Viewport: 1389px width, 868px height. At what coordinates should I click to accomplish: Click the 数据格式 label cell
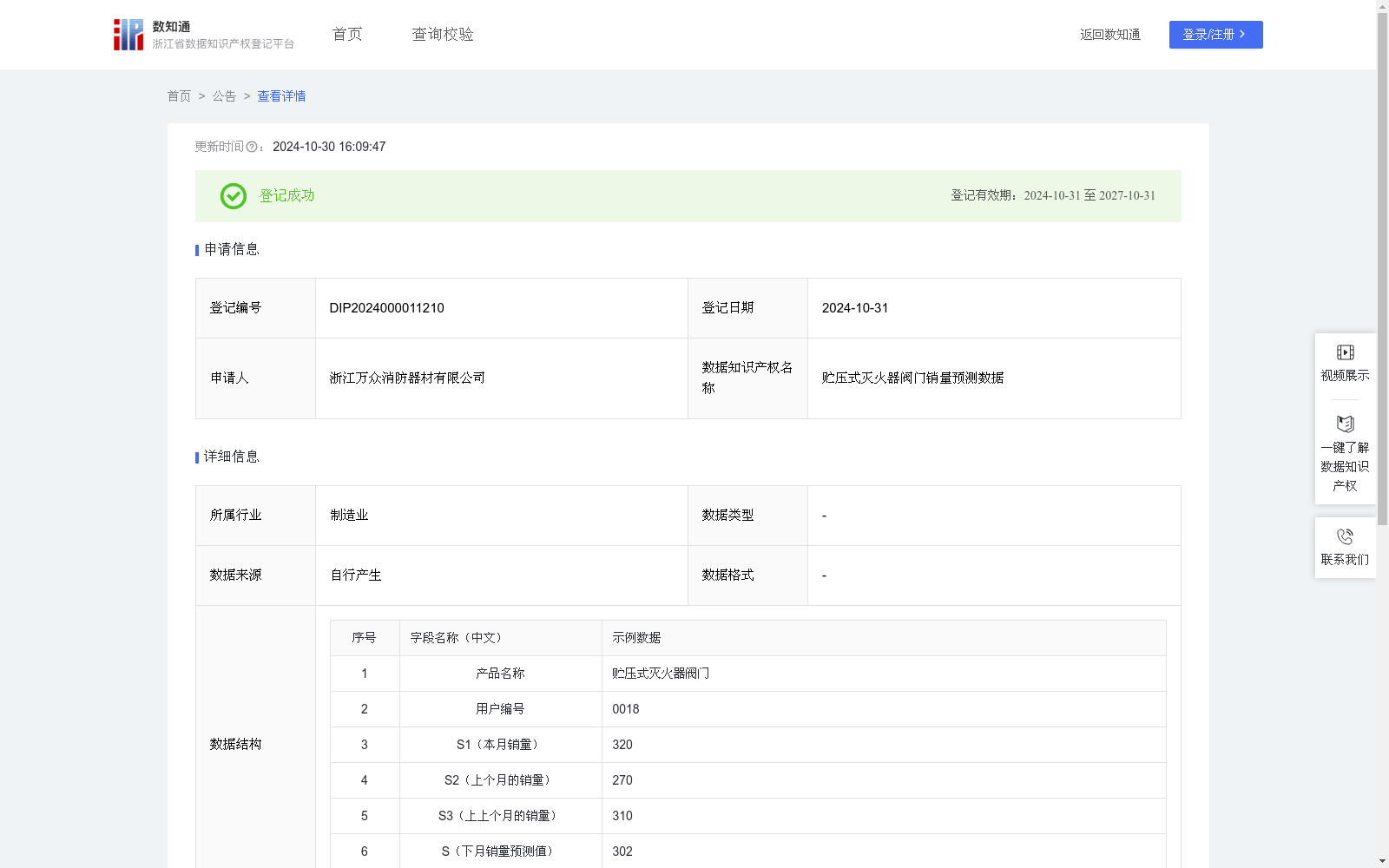[x=747, y=575]
